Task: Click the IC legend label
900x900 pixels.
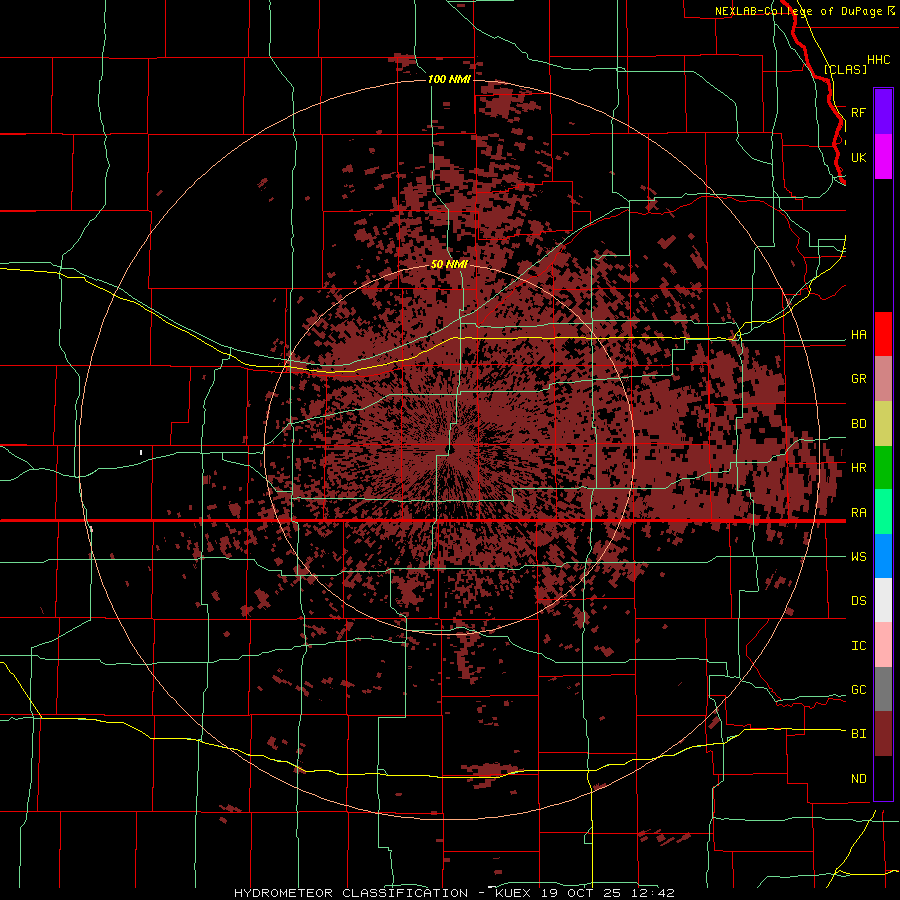Action: click(x=858, y=645)
